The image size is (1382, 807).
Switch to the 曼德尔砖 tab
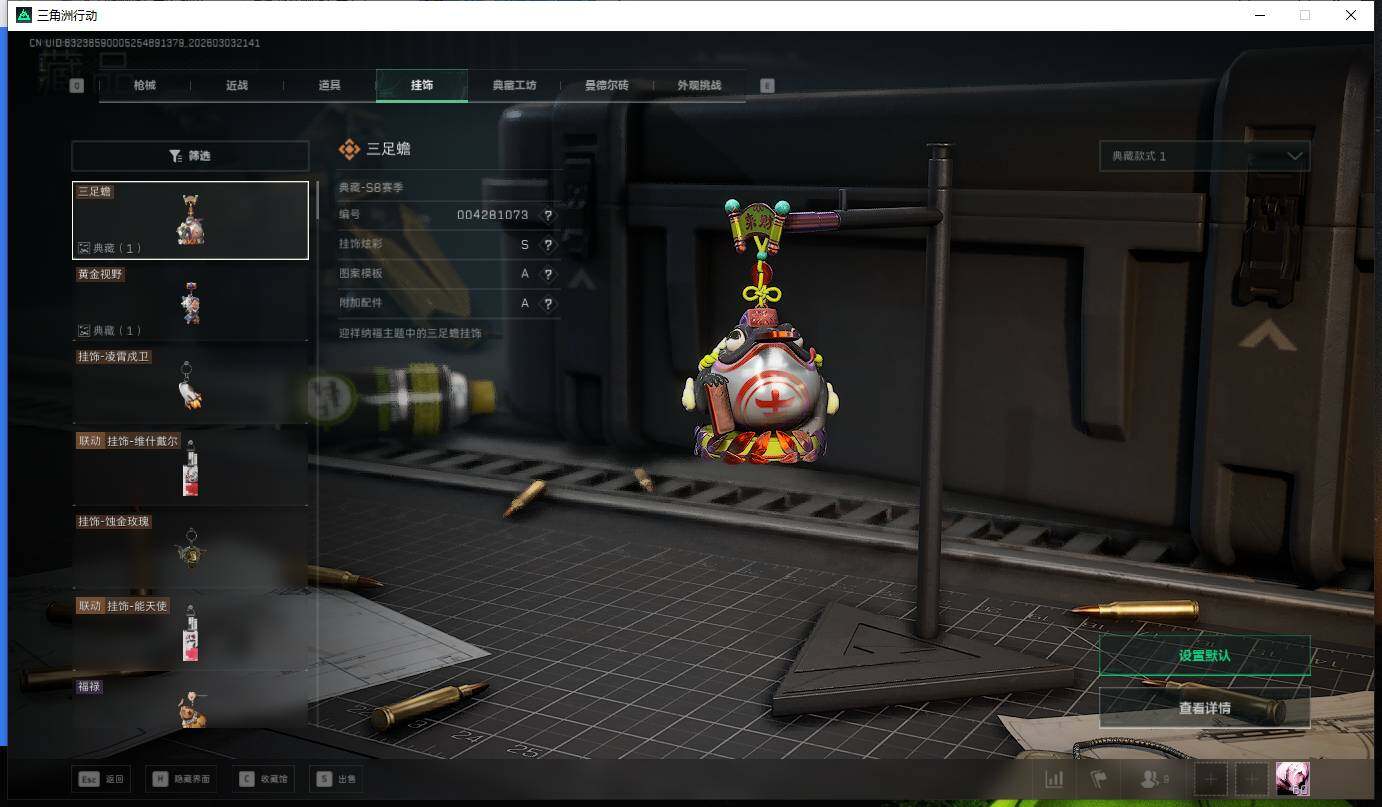[607, 86]
